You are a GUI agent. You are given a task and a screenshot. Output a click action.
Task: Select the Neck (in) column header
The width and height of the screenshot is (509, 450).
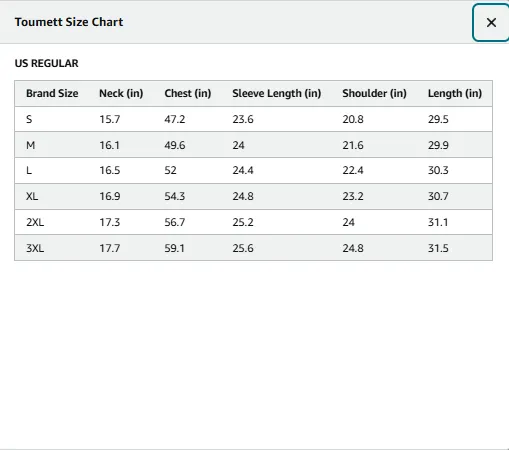121,93
